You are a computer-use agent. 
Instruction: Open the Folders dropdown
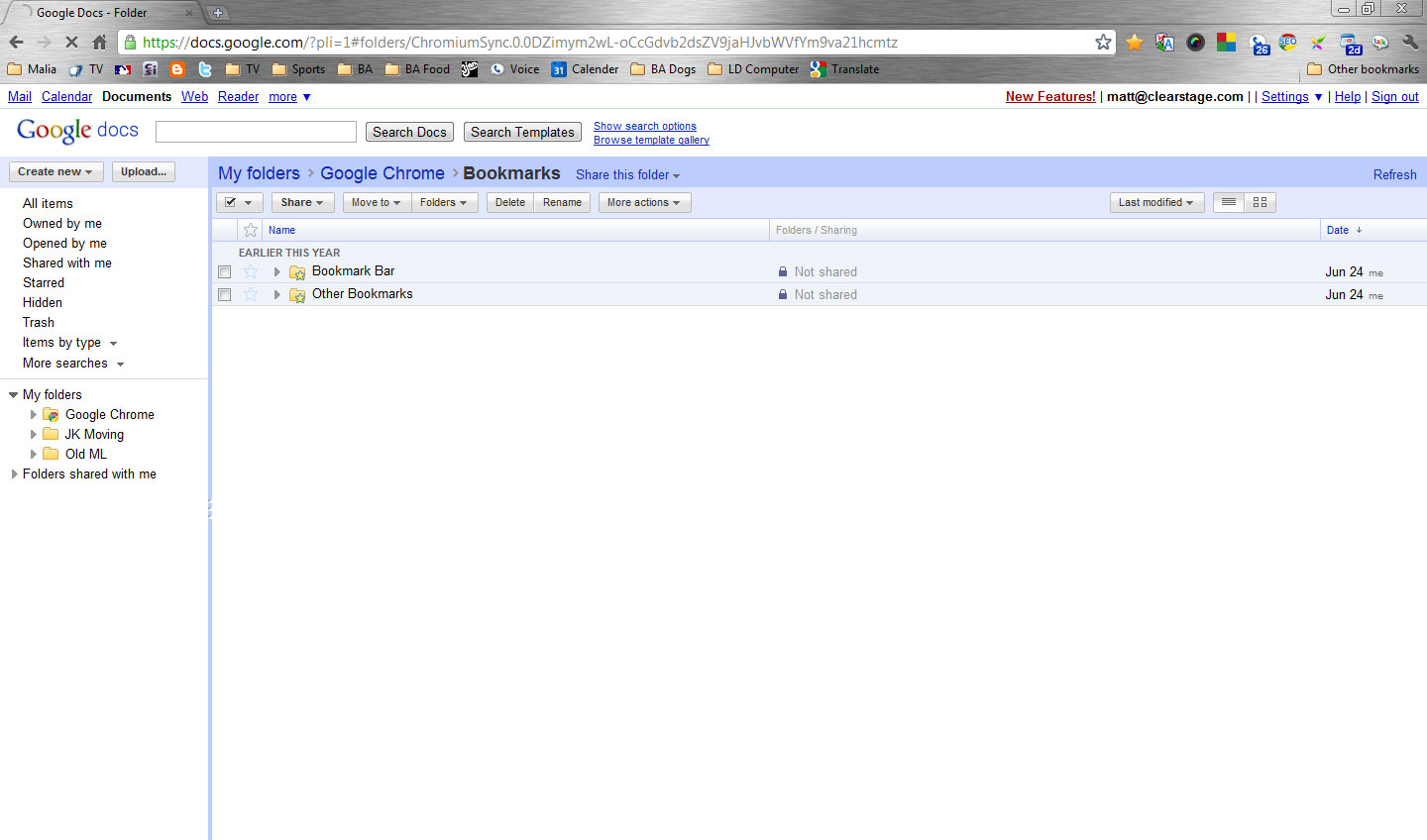coord(444,202)
